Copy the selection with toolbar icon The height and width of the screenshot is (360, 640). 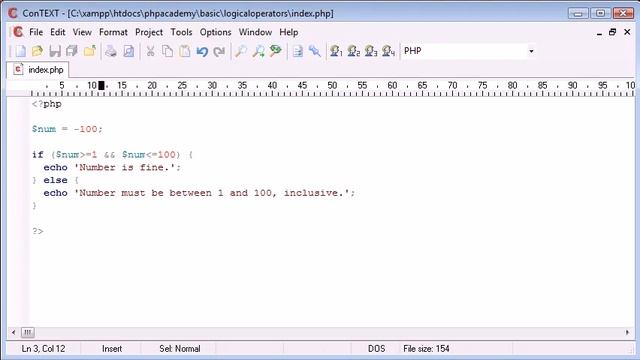click(x=167, y=51)
